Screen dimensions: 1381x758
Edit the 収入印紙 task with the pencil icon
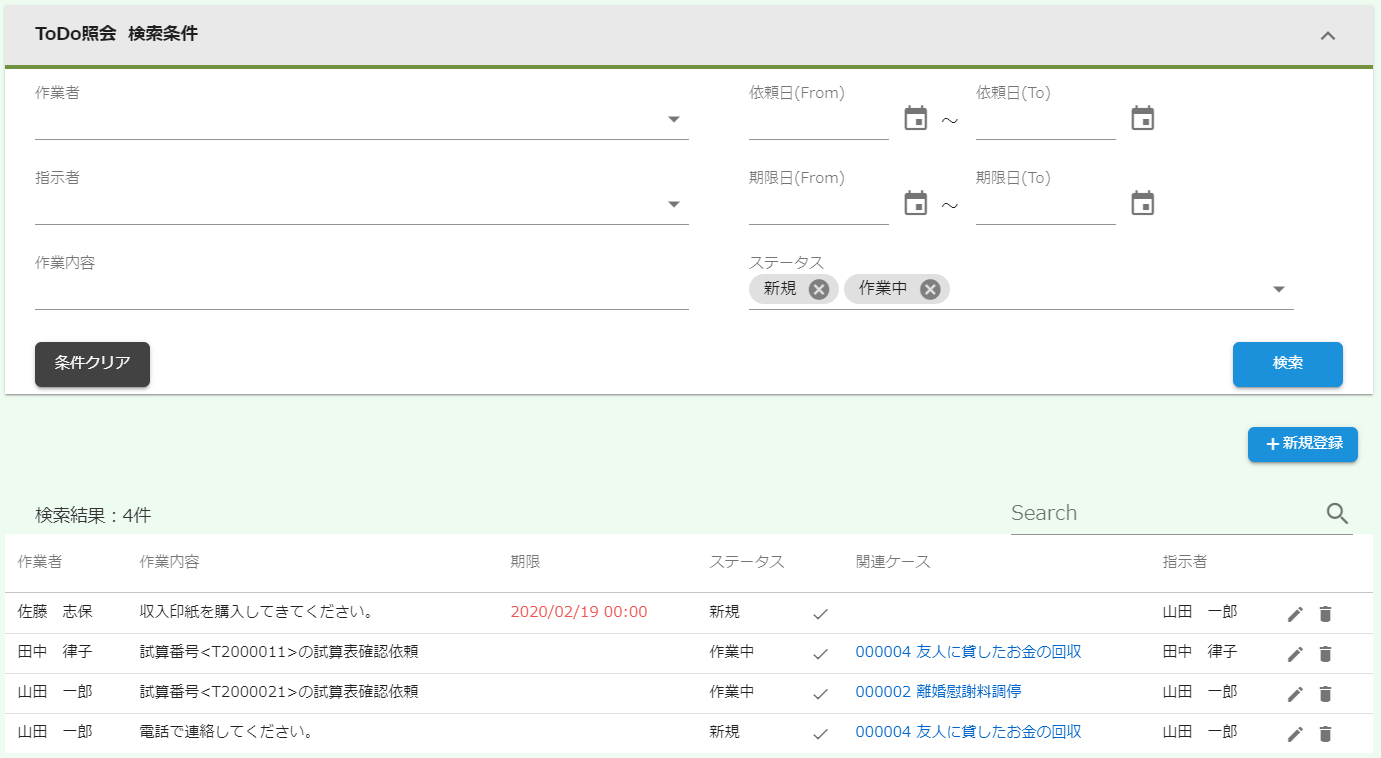[1295, 615]
